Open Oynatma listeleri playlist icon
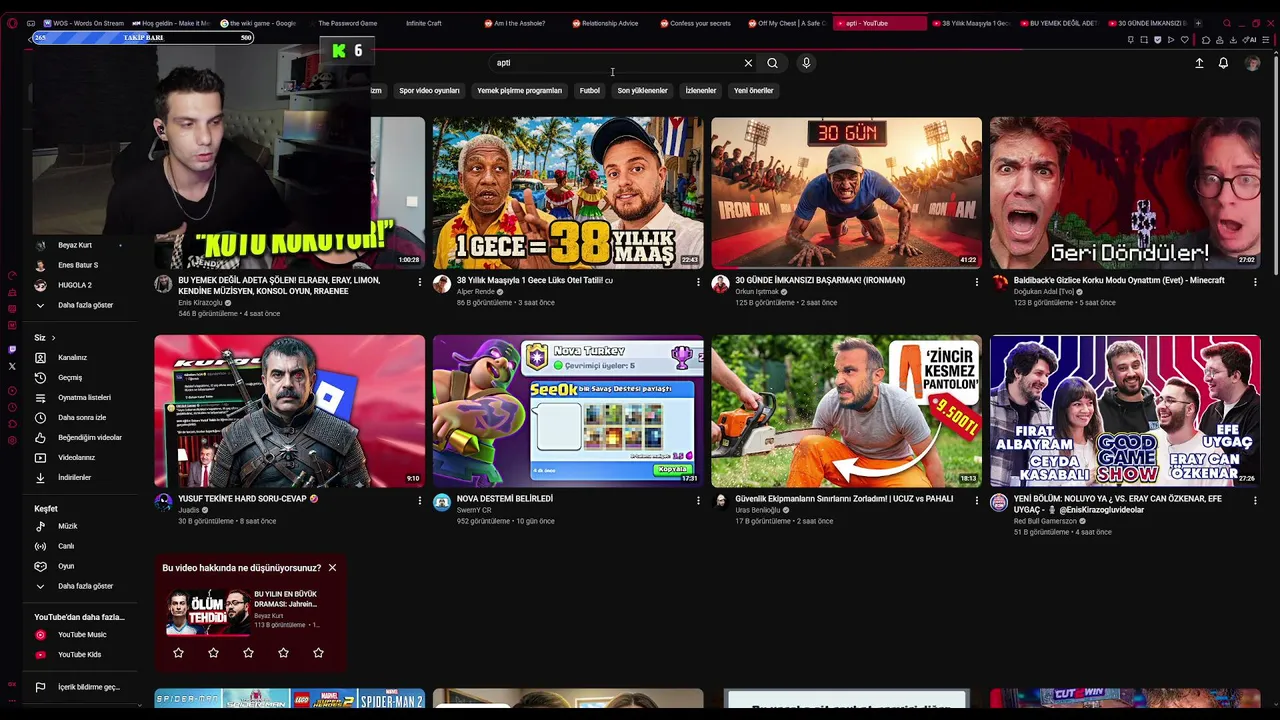 coord(40,397)
